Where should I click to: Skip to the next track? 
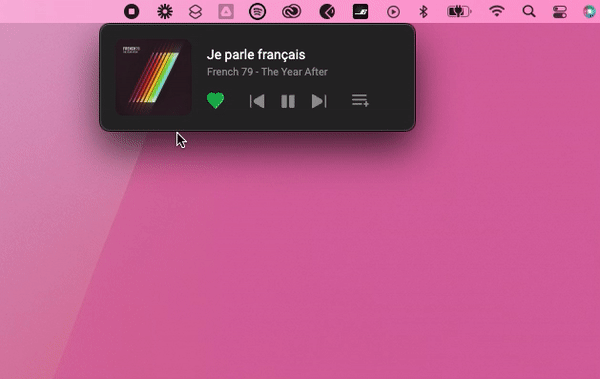point(319,101)
